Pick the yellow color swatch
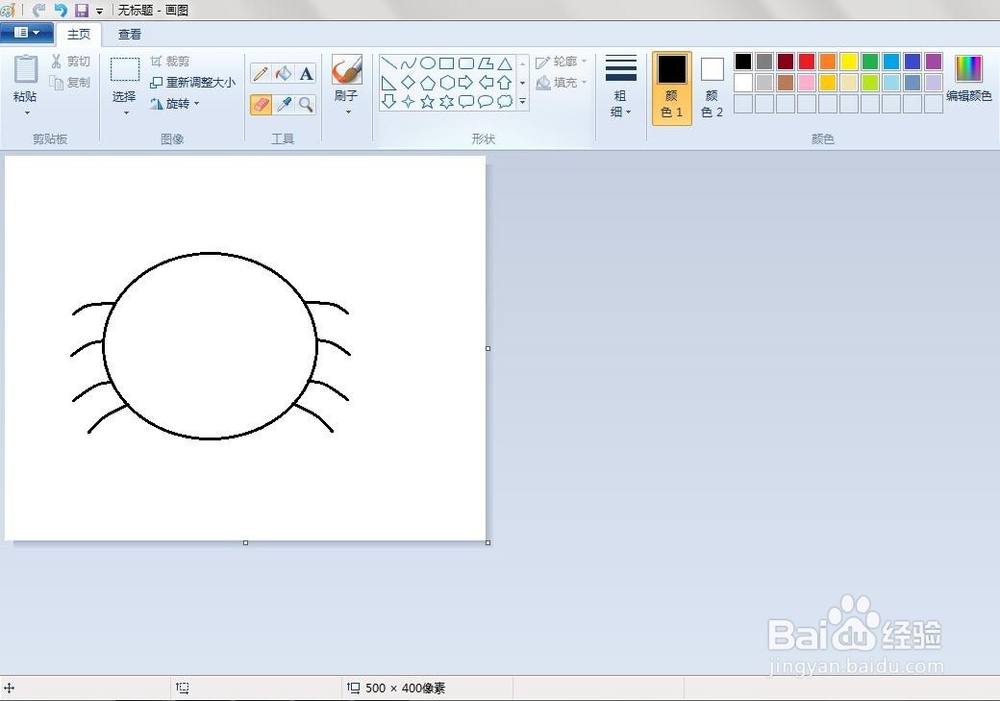The image size is (1000, 701). [849, 61]
